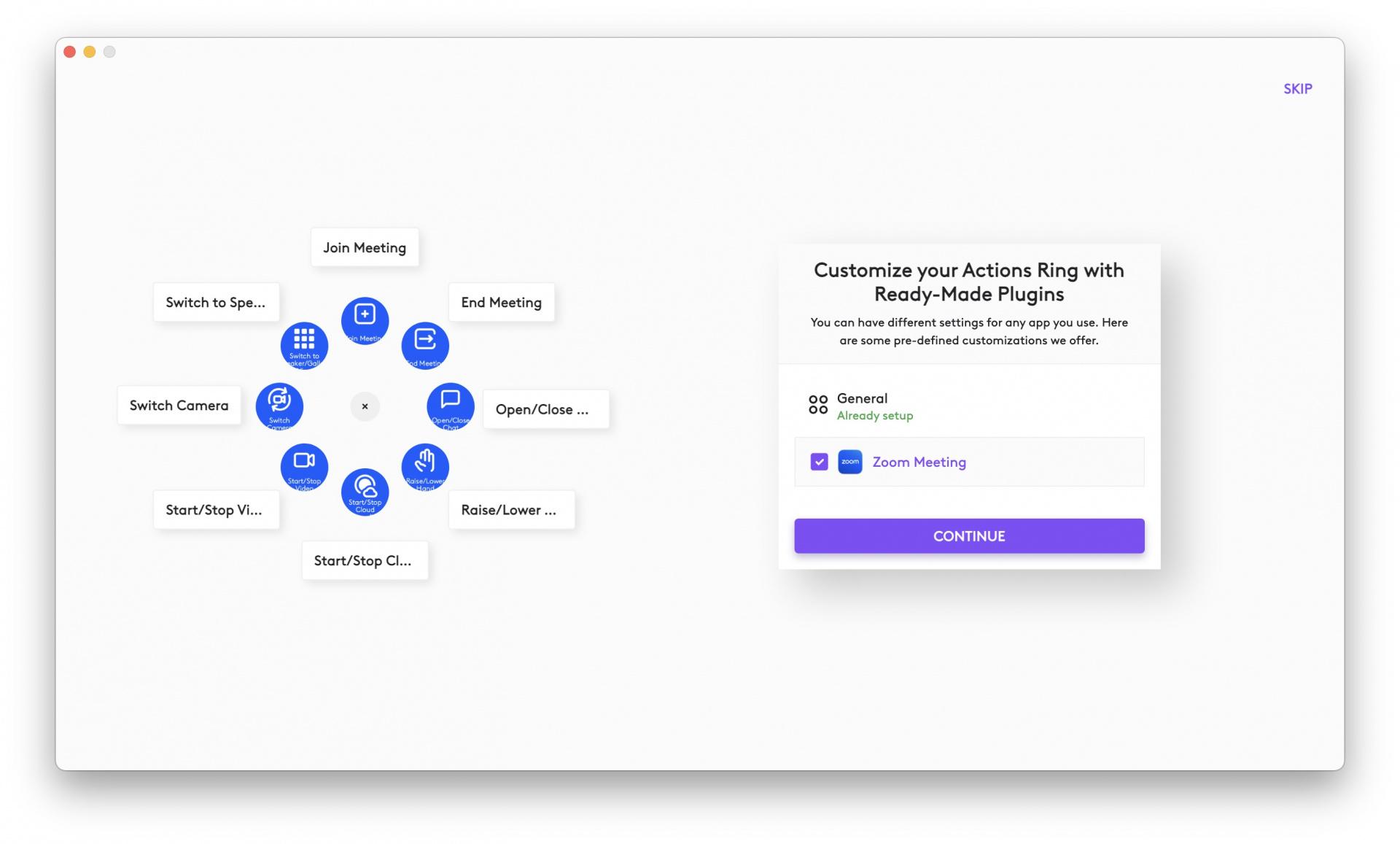Click the Zoom app logo icon
The height and width of the screenshot is (844, 1400).
pos(850,462)
